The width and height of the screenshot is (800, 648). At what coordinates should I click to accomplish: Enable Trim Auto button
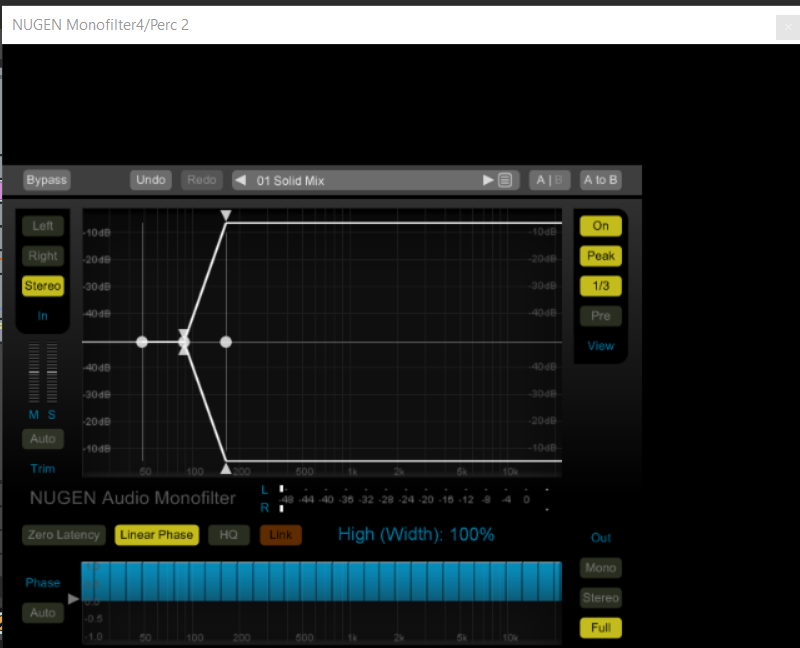(x=43, y=439)
